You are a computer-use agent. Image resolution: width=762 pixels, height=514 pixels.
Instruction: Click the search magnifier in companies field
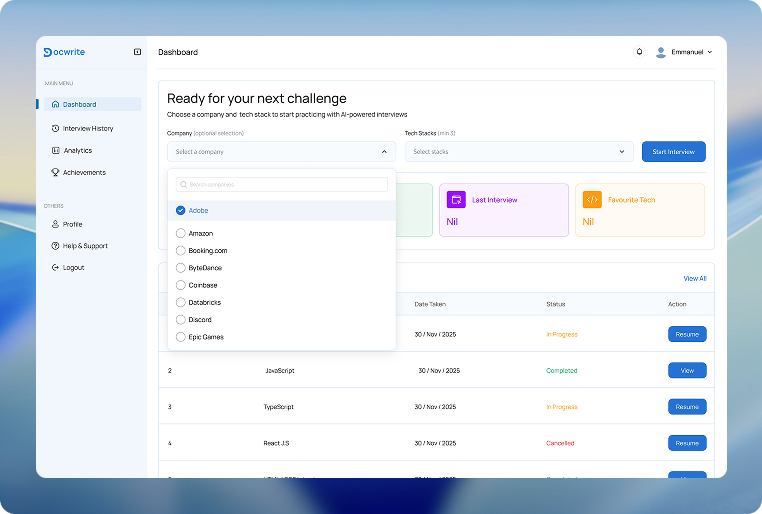click(x=184, y=185)
